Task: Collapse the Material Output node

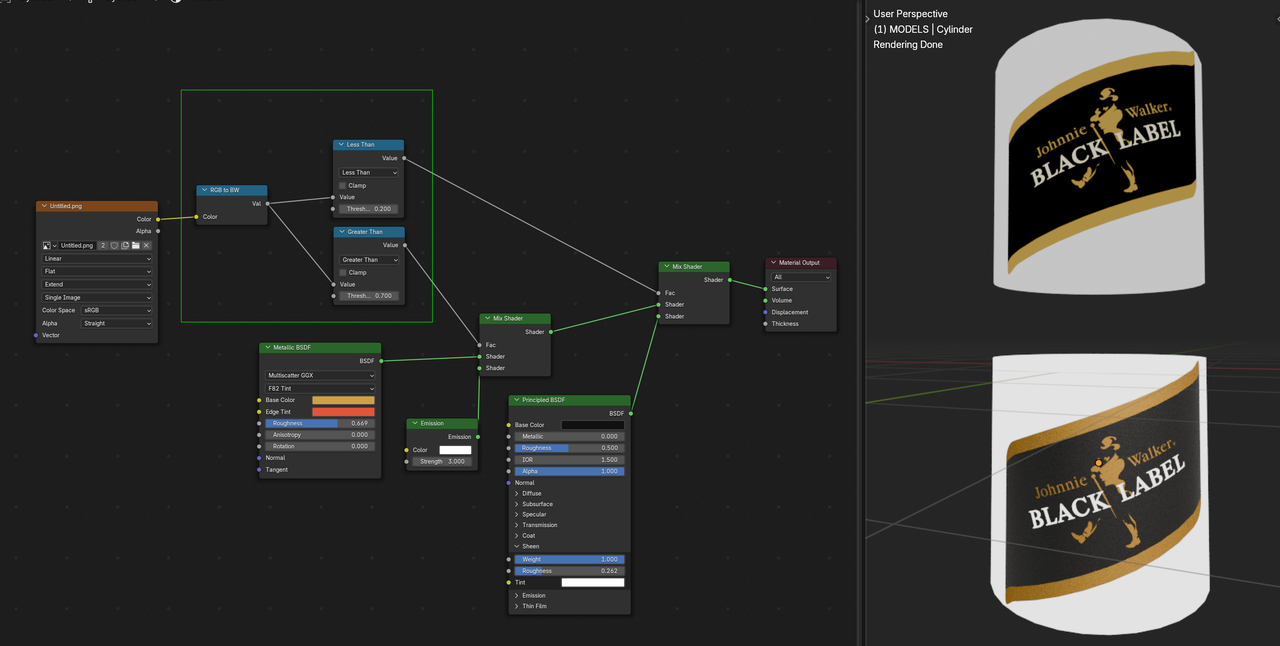Action: pyautogui.click(x=772, y=263)
